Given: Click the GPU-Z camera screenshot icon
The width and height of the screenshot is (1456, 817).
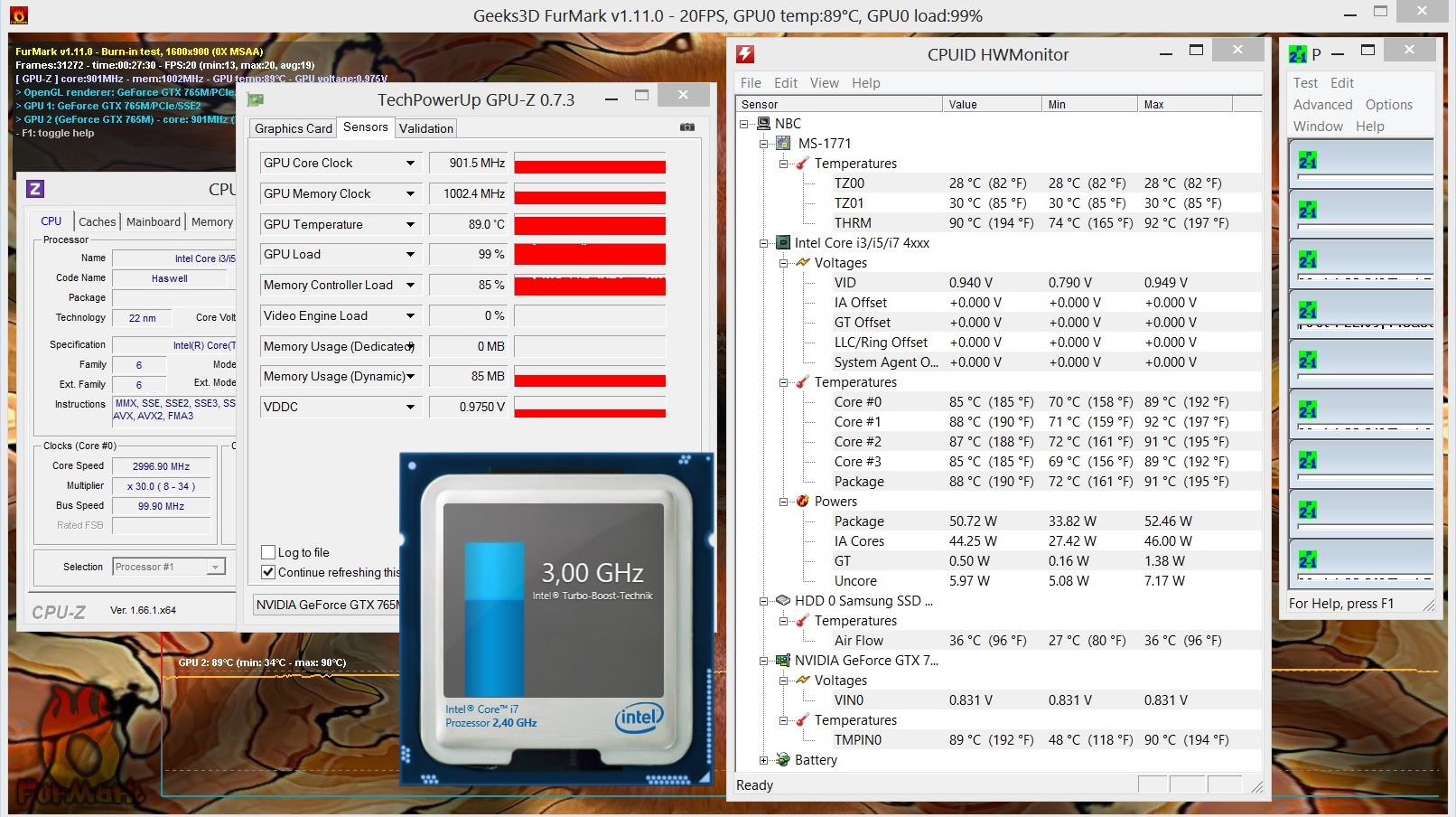Looking at the screenshot, I should (x=687, y=127).
